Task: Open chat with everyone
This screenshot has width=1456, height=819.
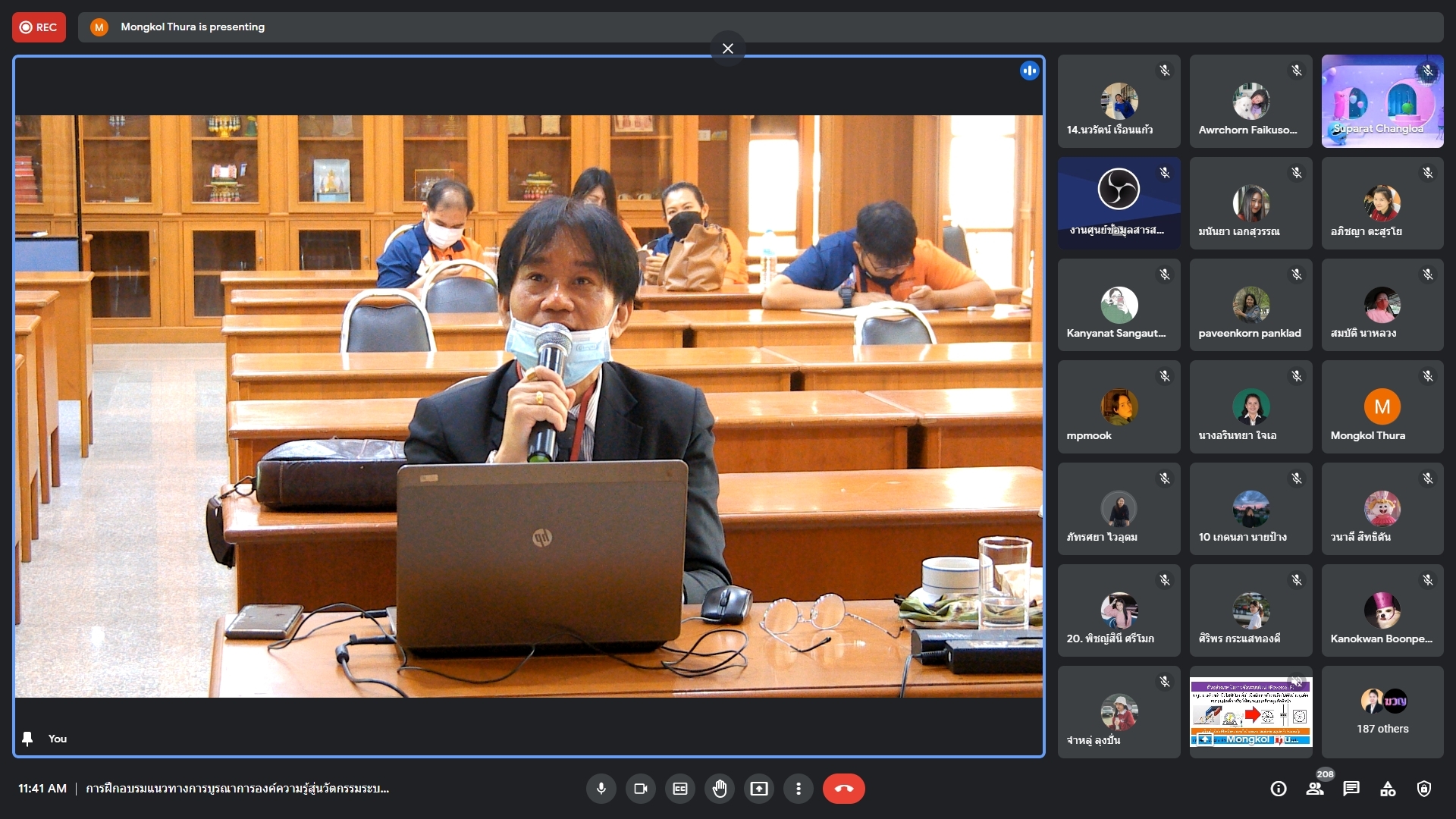Action: point(1351,789)
